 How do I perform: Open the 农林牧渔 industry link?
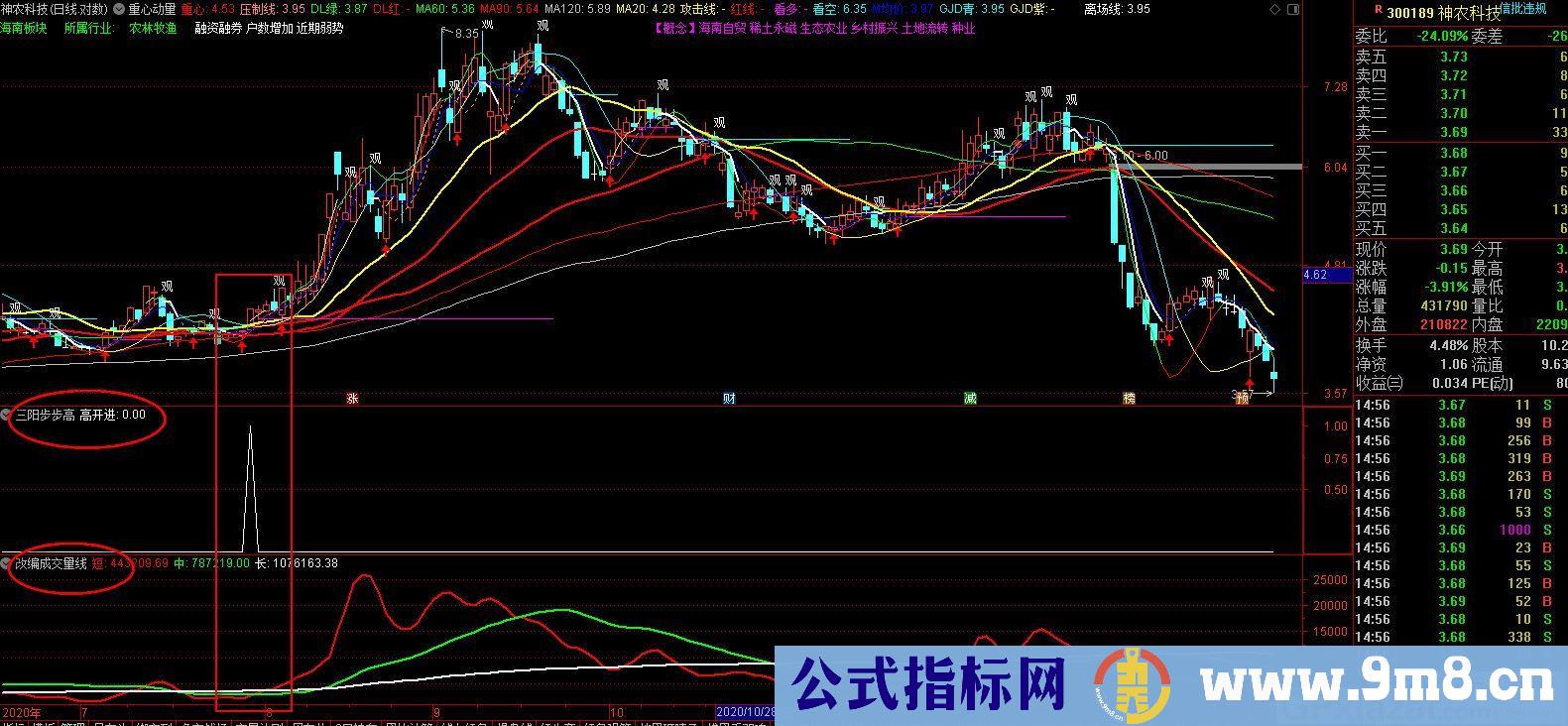[153, 28]
